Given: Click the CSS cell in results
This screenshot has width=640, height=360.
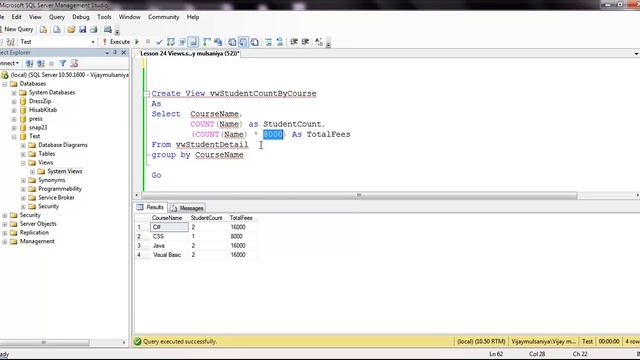Looking at the screenshot, I should 169,236.
